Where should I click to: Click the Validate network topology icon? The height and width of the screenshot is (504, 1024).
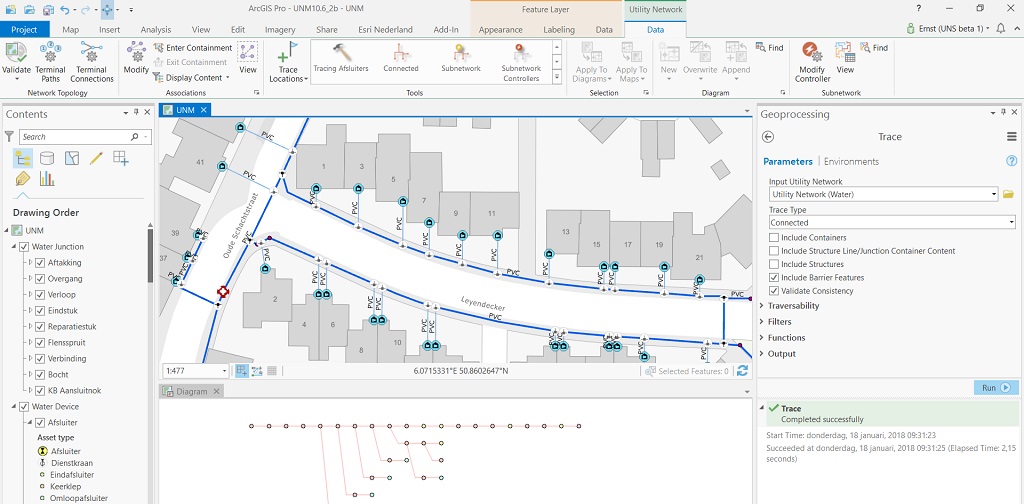click(16, 53)
